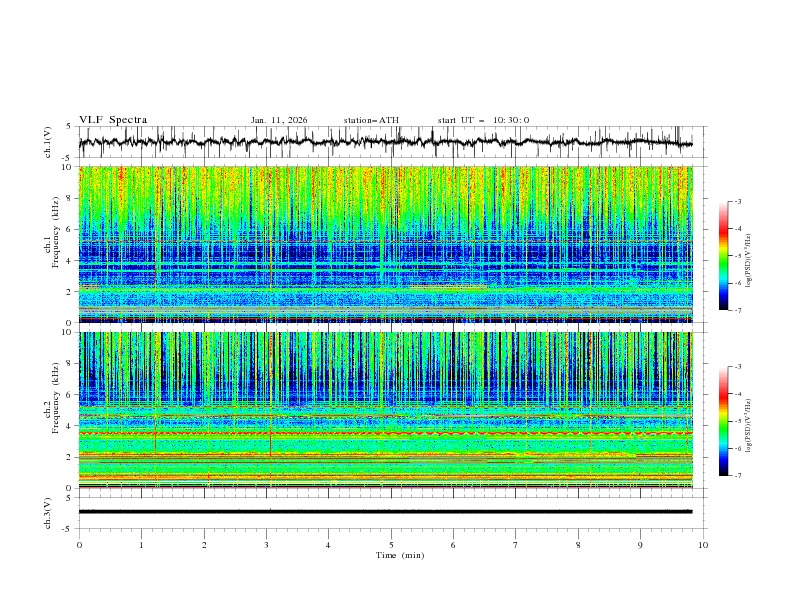The height and width of the screenshot is (612, 792).
Task: Click the "2" kHz tick of ch.1 spectrogram
Action: point(70,291)
